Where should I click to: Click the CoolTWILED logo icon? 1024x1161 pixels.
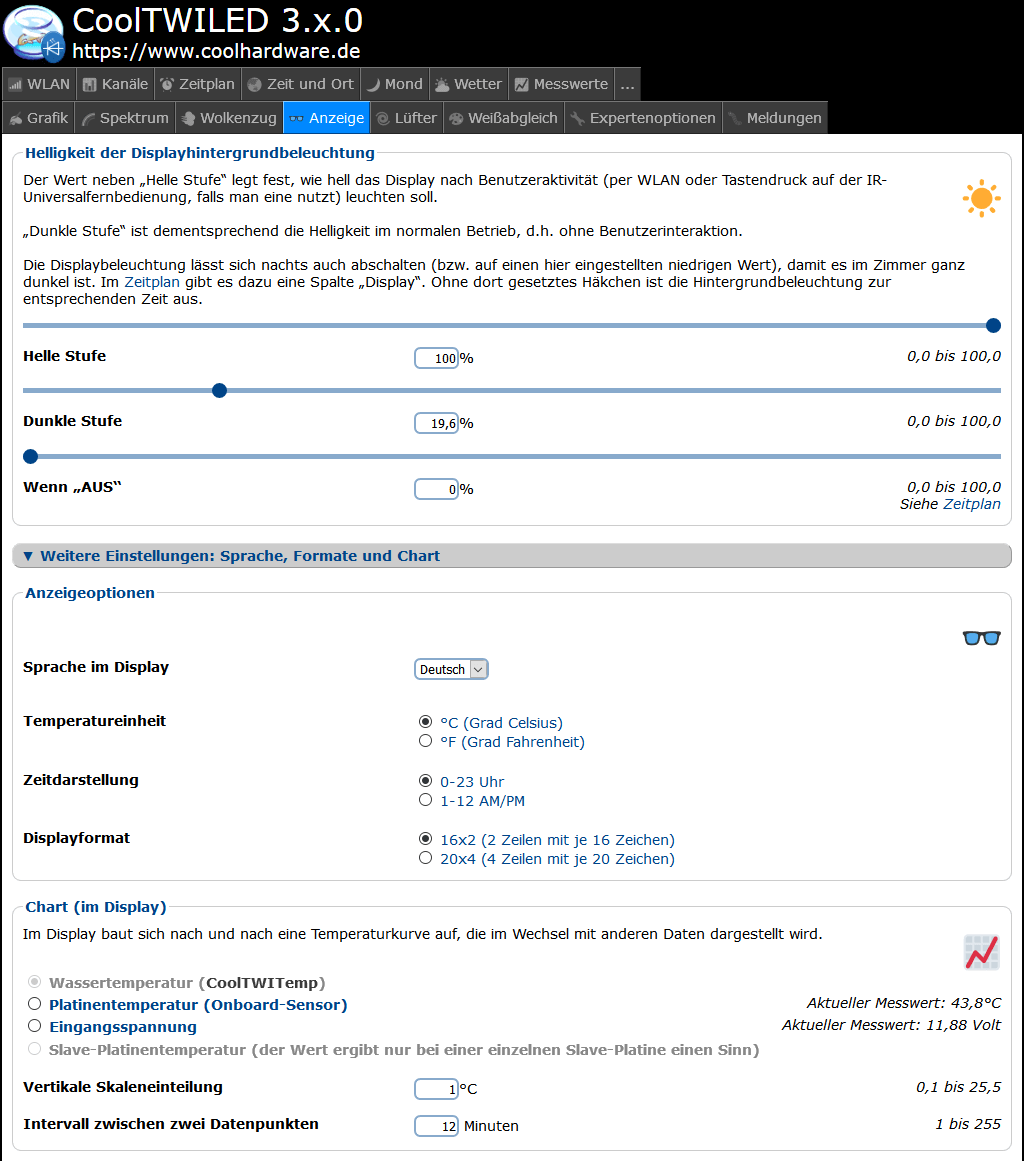35,33
